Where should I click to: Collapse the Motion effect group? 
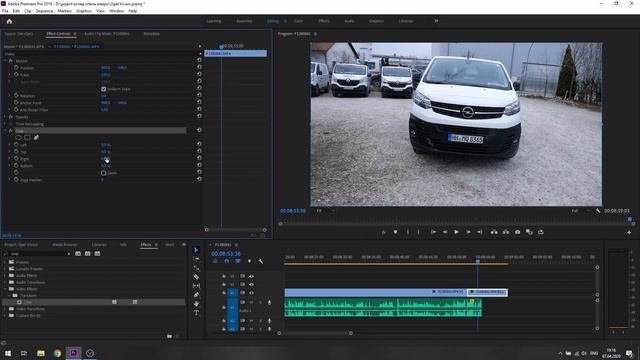5,60
